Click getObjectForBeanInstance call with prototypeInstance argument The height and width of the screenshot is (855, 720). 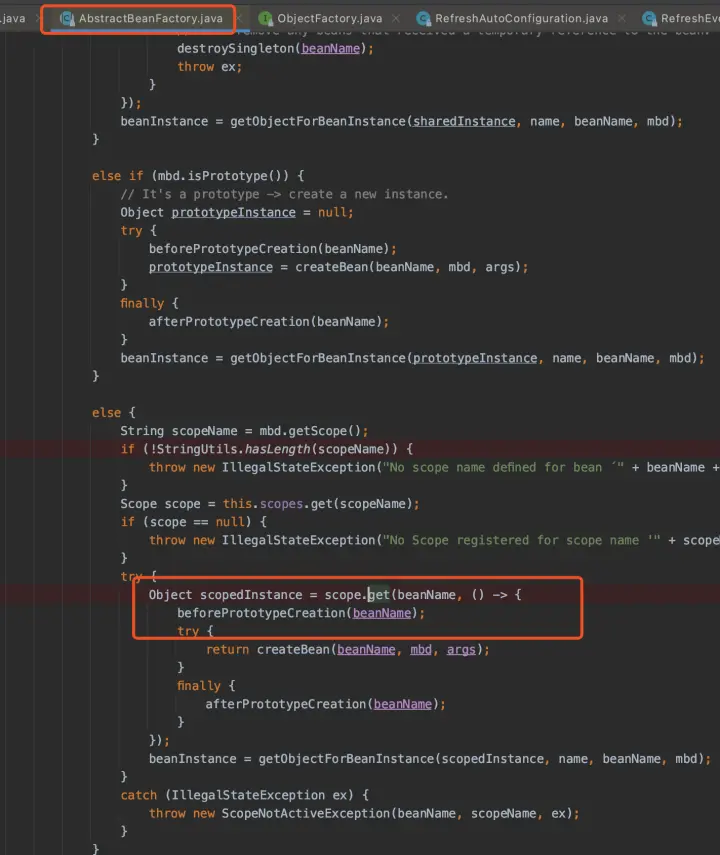click(467, 358)
